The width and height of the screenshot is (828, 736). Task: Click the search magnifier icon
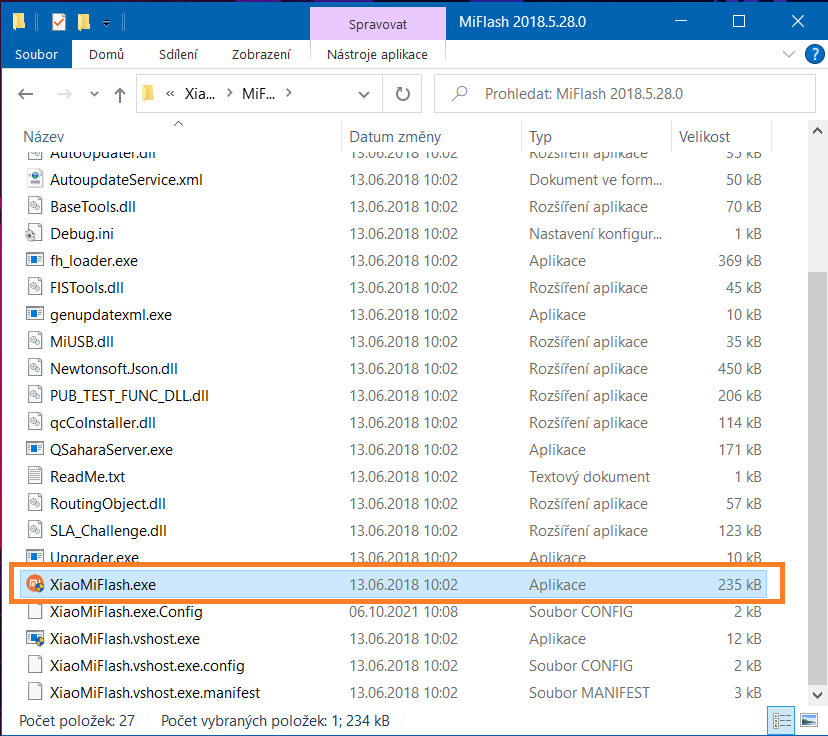point(459,93)
